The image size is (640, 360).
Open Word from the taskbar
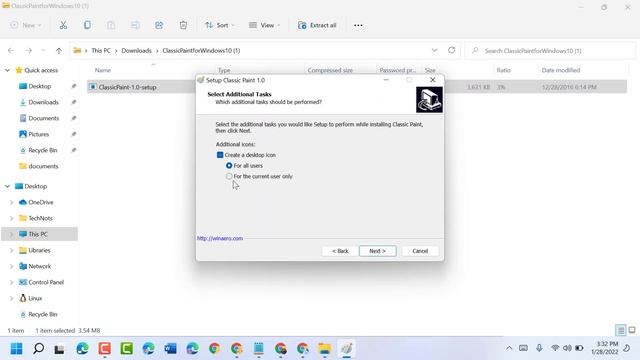[x=170, y=349]
